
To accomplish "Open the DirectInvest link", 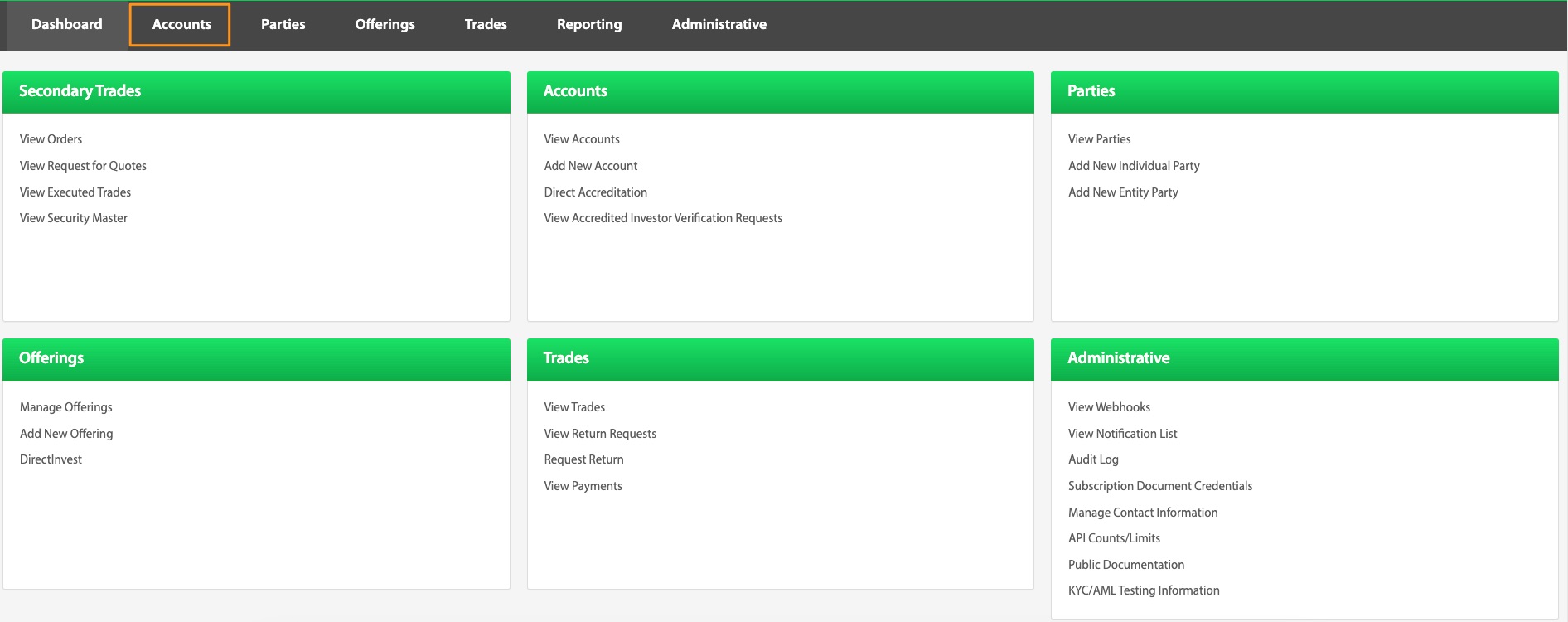I will (x=51, y=459).
